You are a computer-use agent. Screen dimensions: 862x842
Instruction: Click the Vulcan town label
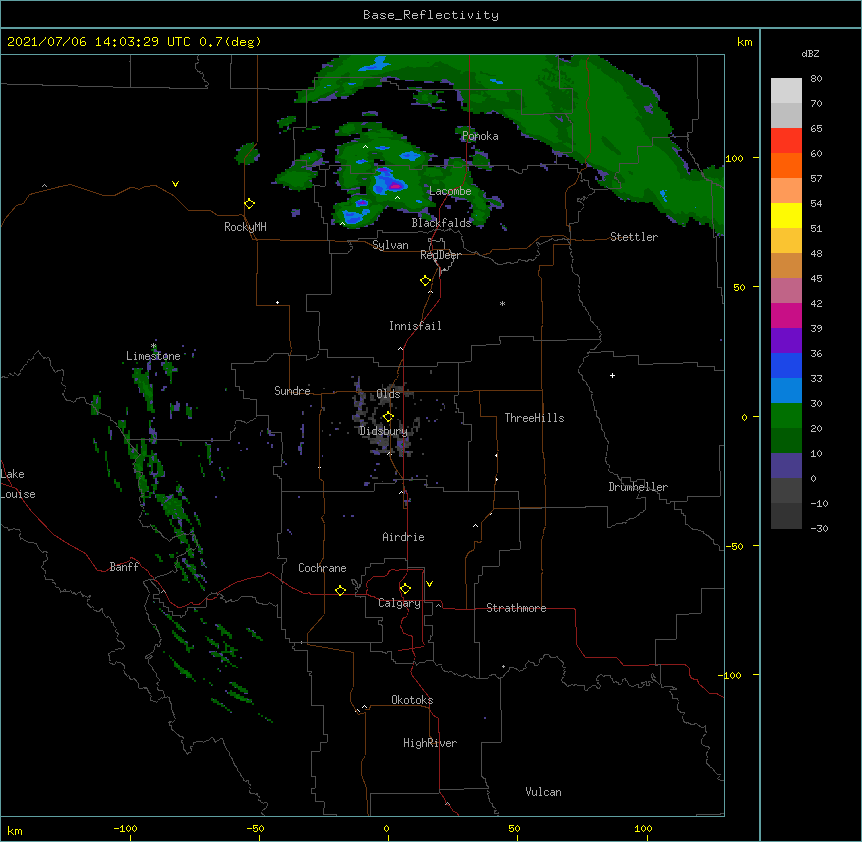(x=543, y=792)
